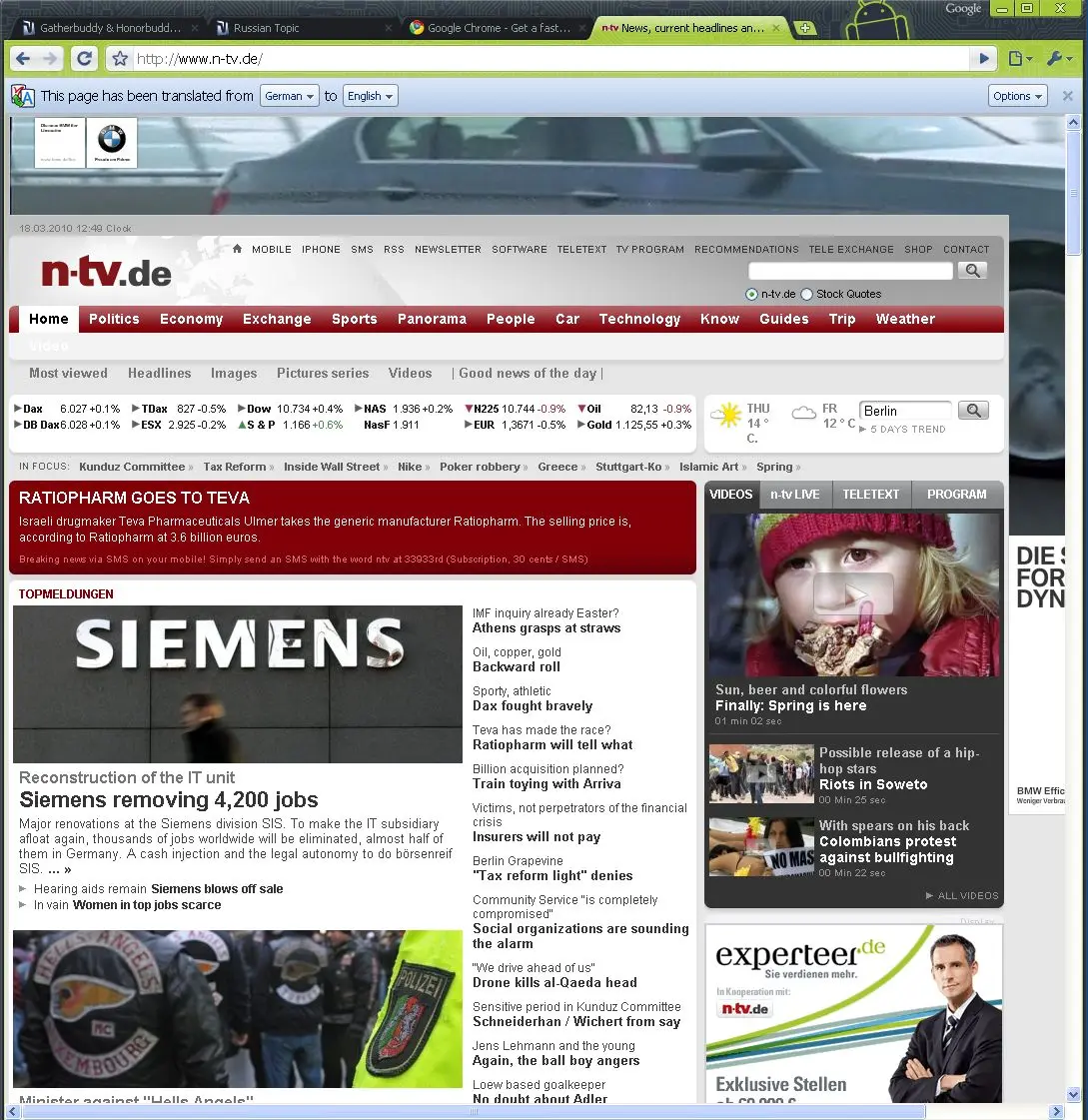
Task: Open the wrench tools menu
Action: 1059,59
